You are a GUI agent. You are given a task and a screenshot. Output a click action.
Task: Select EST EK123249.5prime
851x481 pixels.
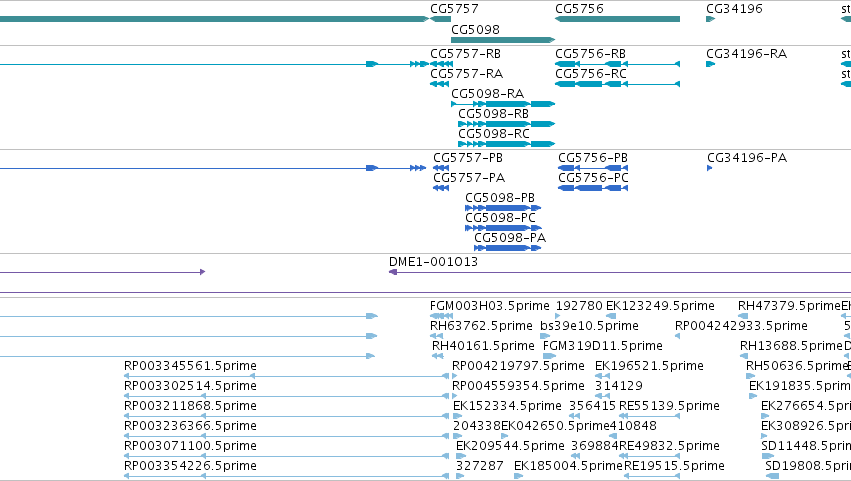pyautogui.click(x=660, y=306)
